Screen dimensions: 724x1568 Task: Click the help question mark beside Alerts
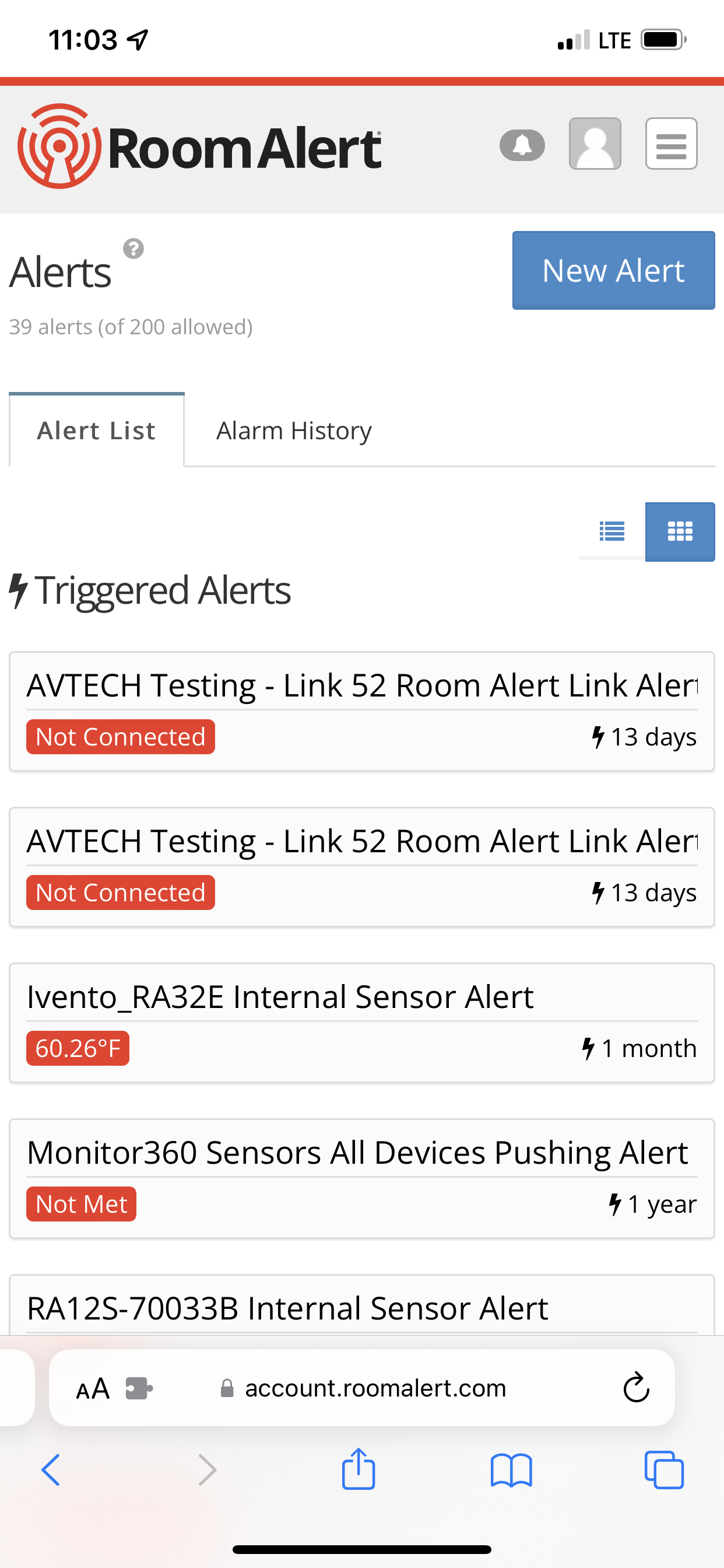133,249
